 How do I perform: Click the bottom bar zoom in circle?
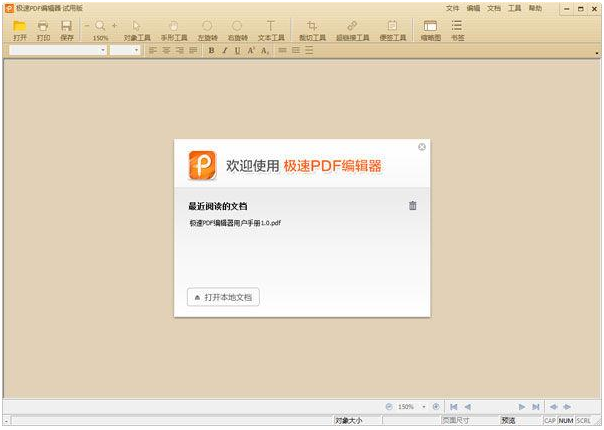tap(436, 406)
